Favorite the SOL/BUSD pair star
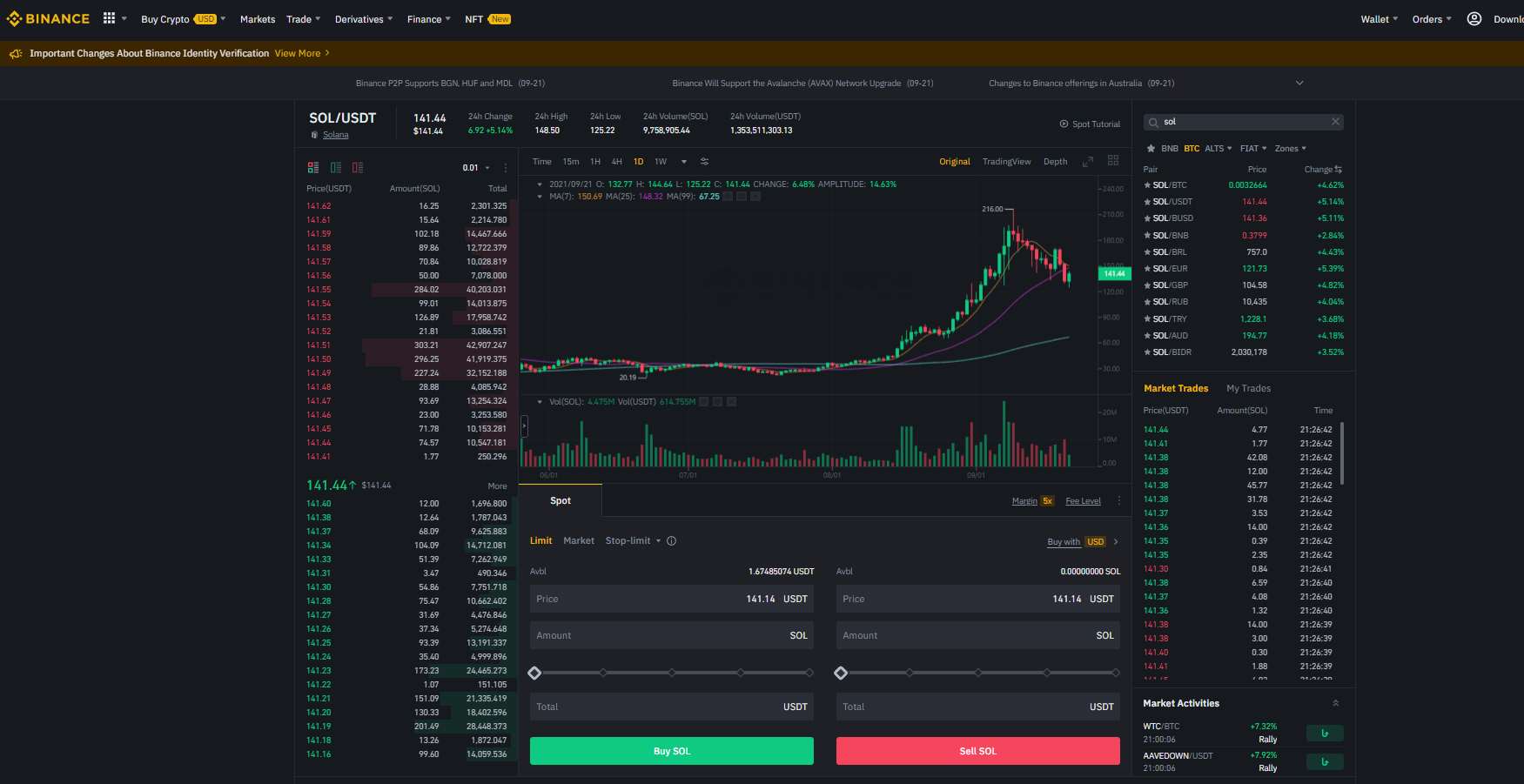1524x784 pixels. pos(1147,218)
